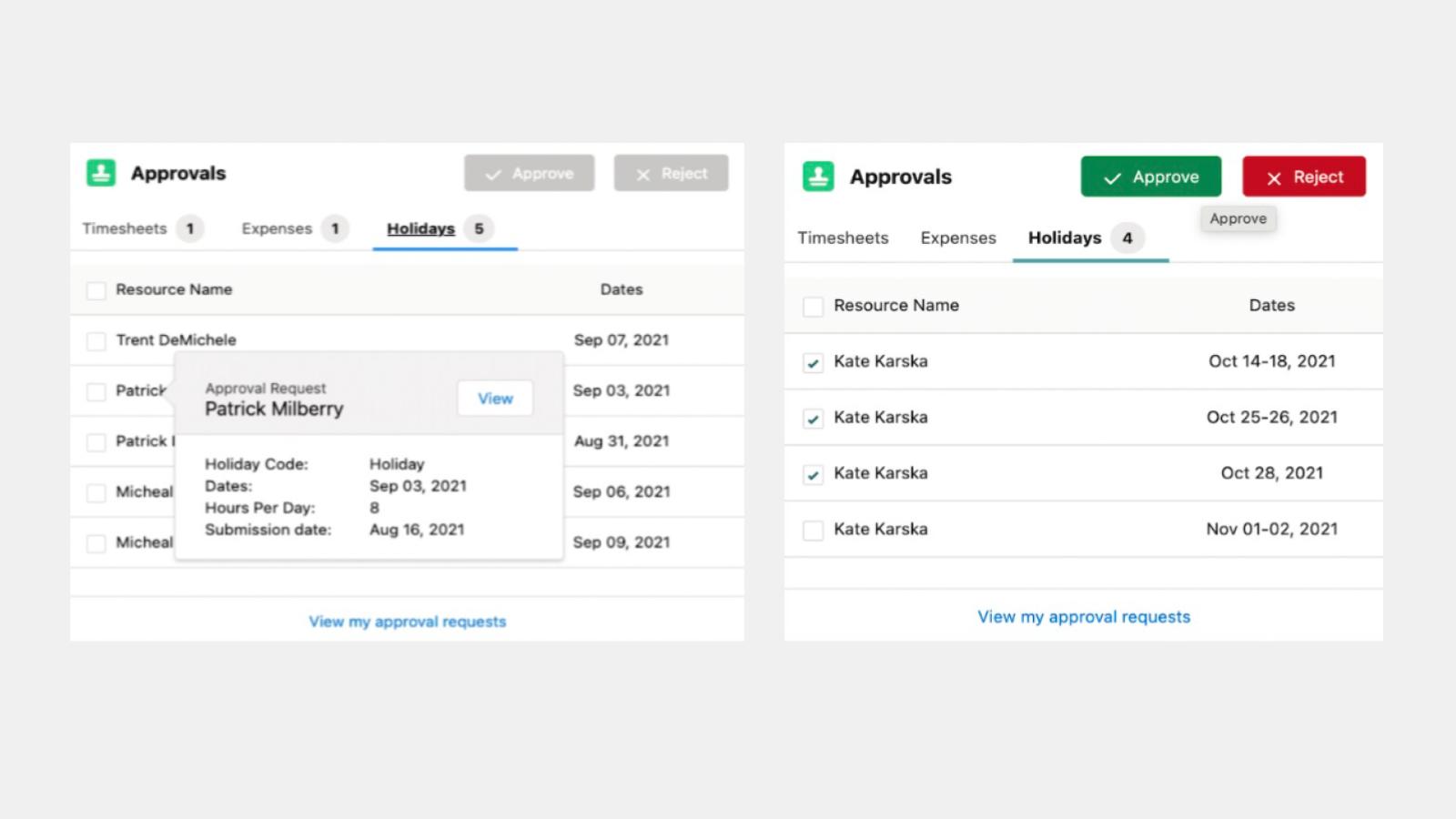1456x819 pixels.
Task: Toggle select-all checkbox above the Trent DeMichele row
Action: coord(96,290)
